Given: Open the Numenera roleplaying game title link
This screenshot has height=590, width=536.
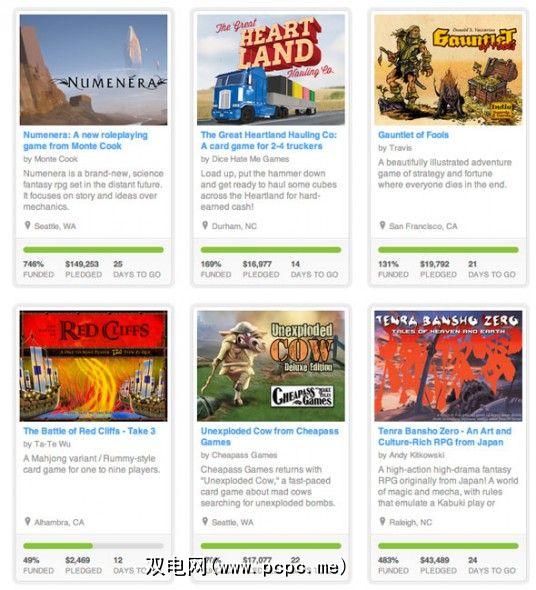Looking at the screenshot, I should point(85,140).
